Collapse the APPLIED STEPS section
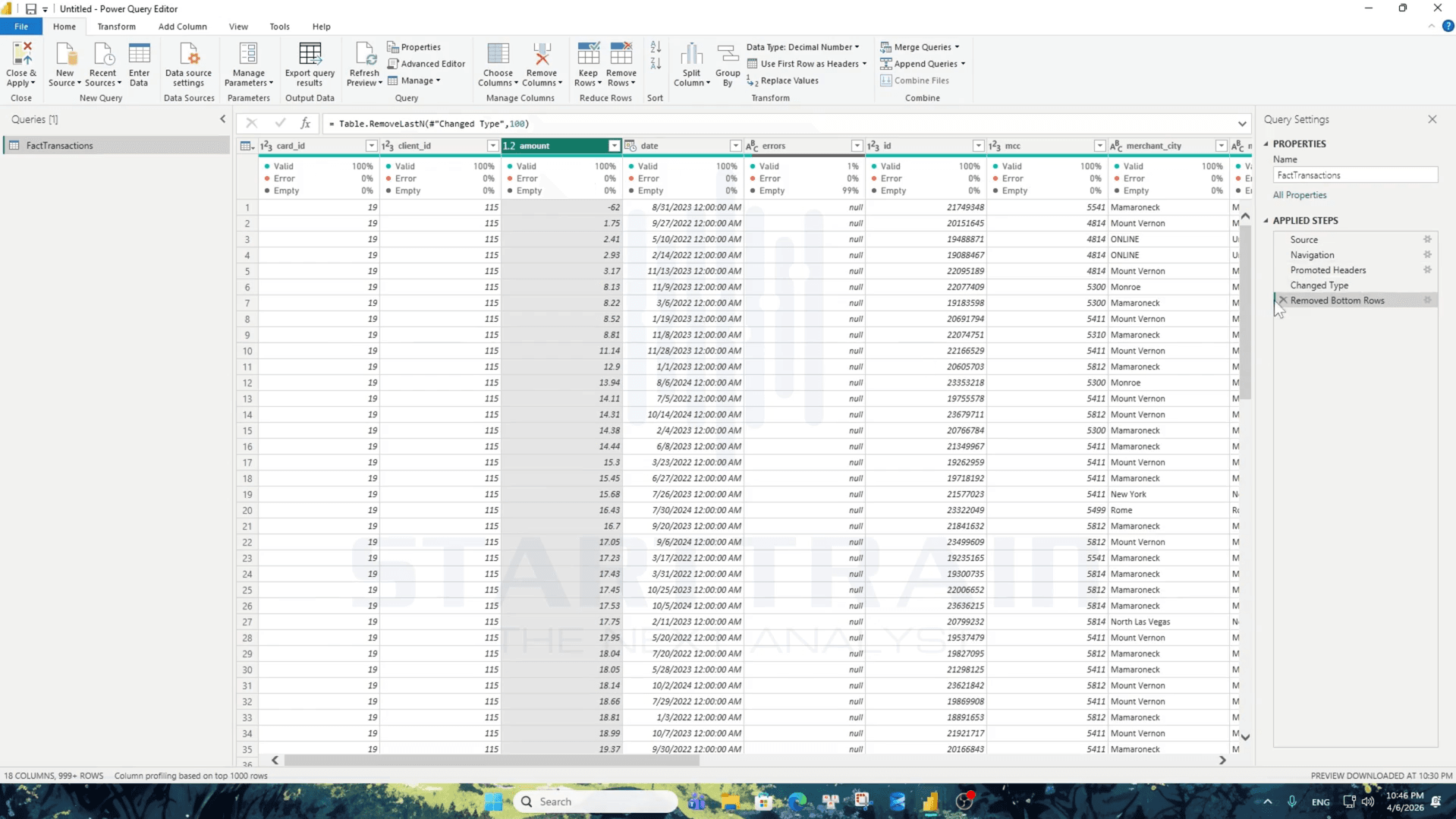Image resolution: width=1456 pixels, height=819 pixels. point(1266,221)
